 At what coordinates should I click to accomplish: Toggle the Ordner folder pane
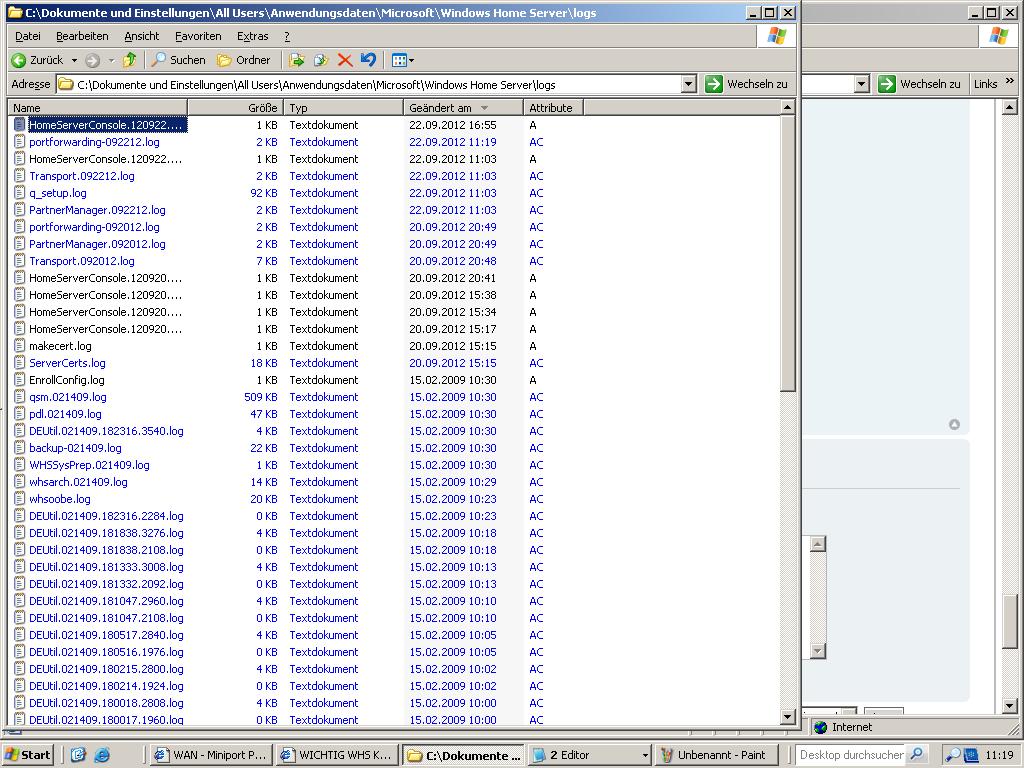[x=244, y=60]
